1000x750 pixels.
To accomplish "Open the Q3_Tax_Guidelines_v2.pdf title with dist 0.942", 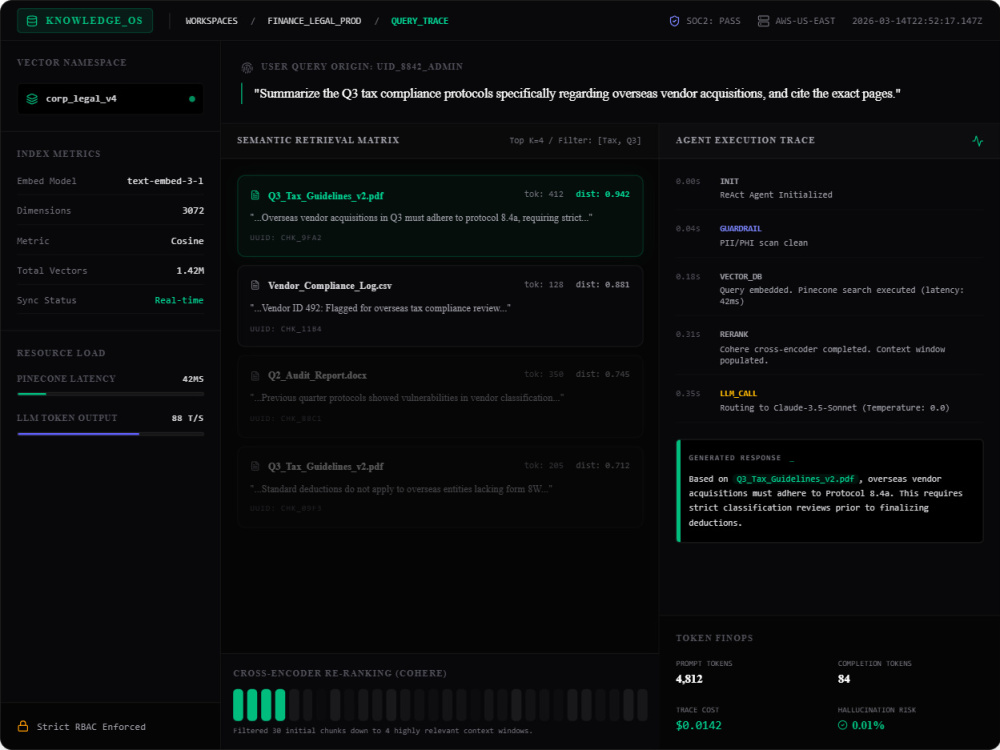I will 325,196.
